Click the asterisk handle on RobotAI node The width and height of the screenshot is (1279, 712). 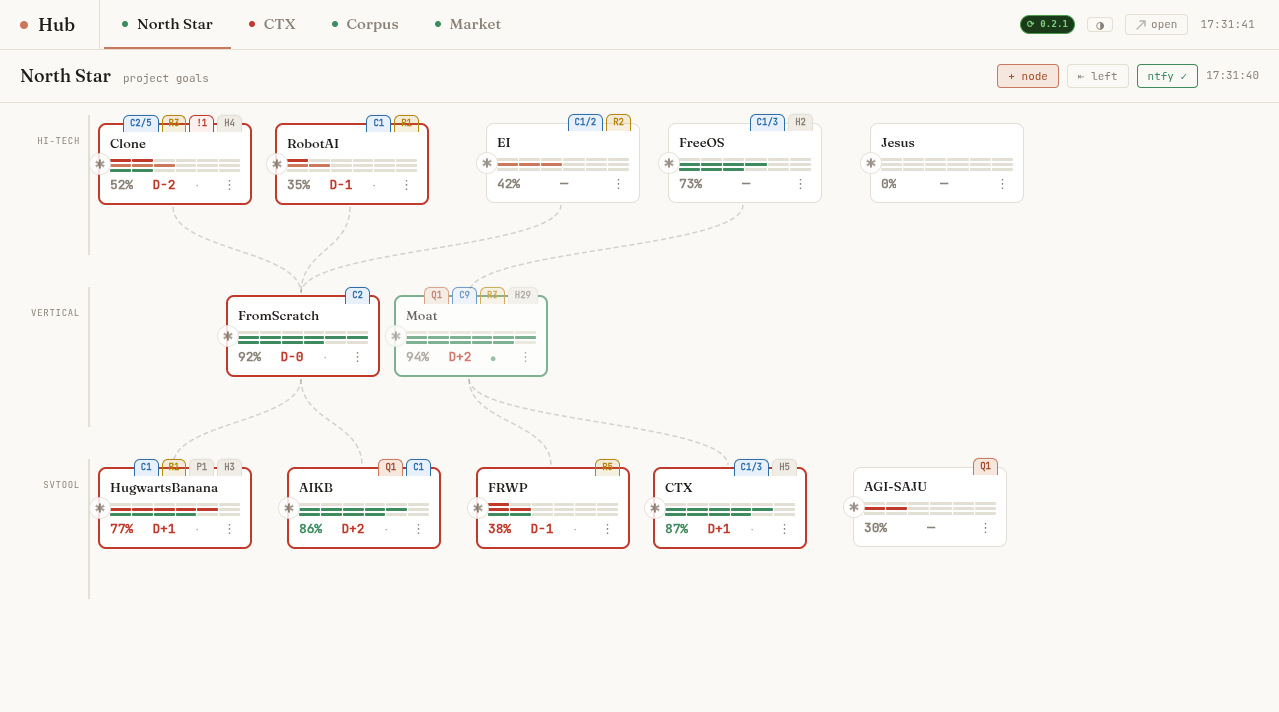pyautogui.click(x=277, y=164)
